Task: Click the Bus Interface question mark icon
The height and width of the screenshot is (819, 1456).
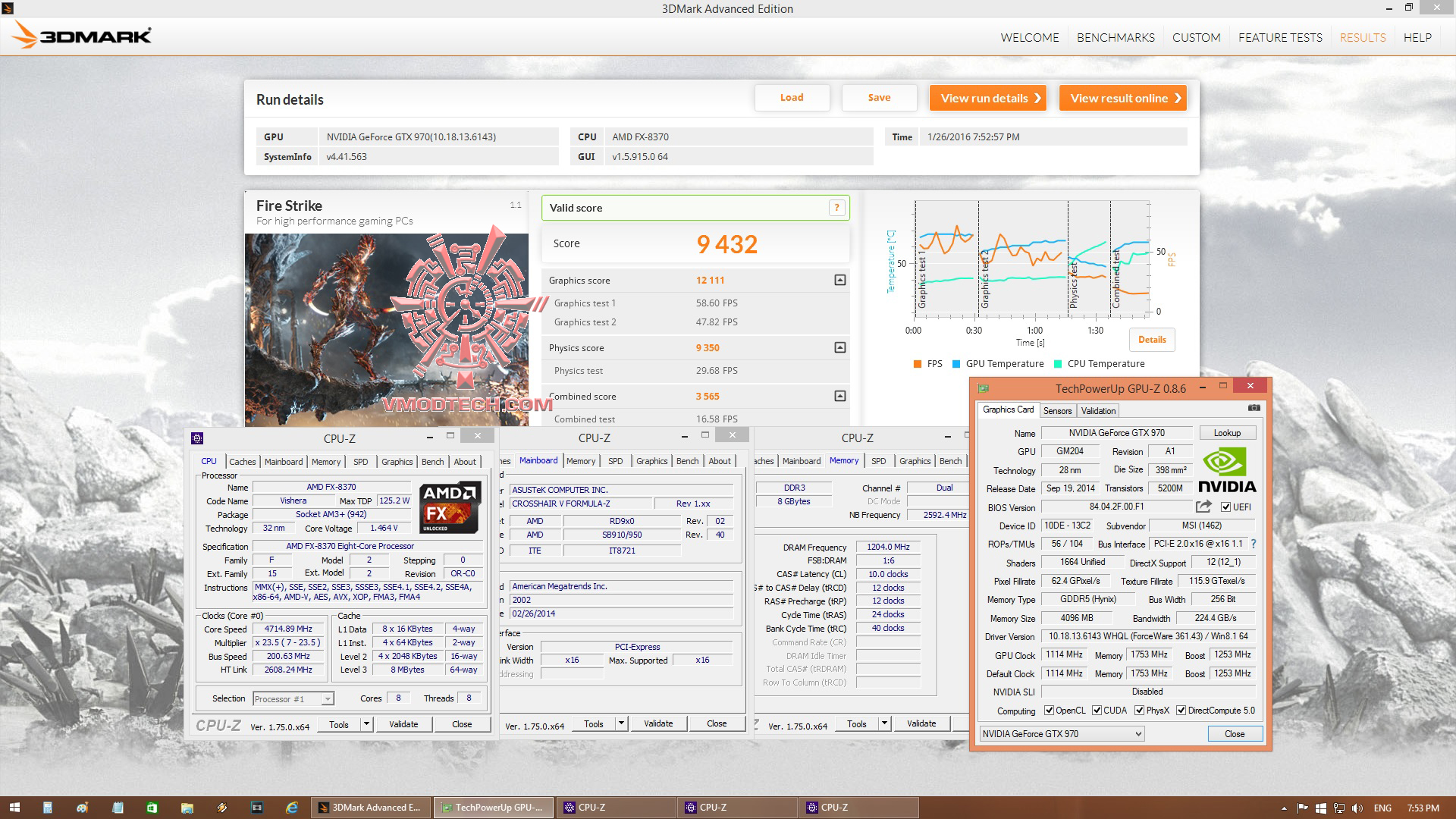Action: point(1254,544)
